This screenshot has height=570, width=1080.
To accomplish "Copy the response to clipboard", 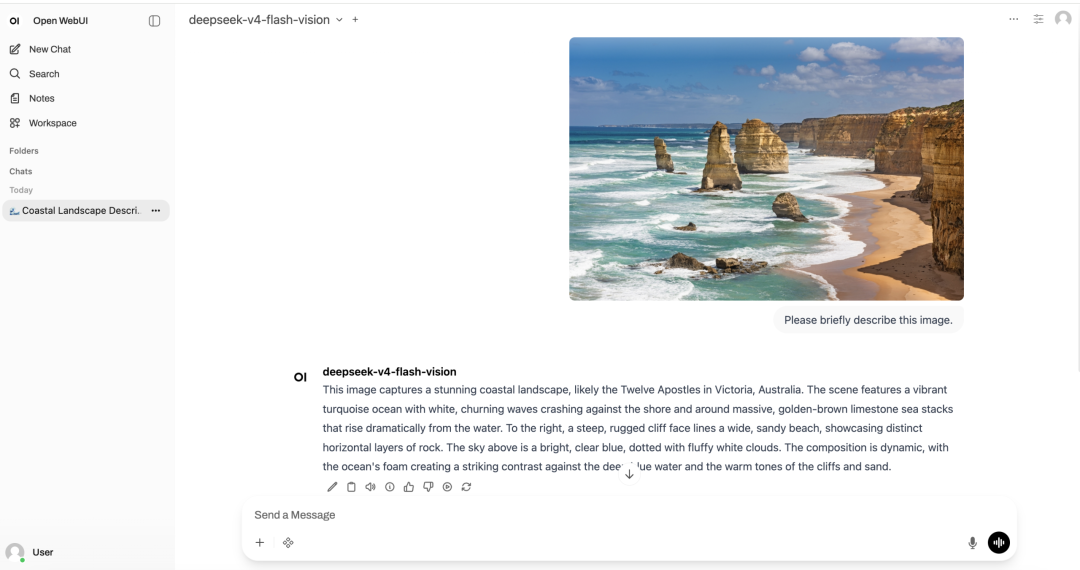I will (x=351, y=487).
